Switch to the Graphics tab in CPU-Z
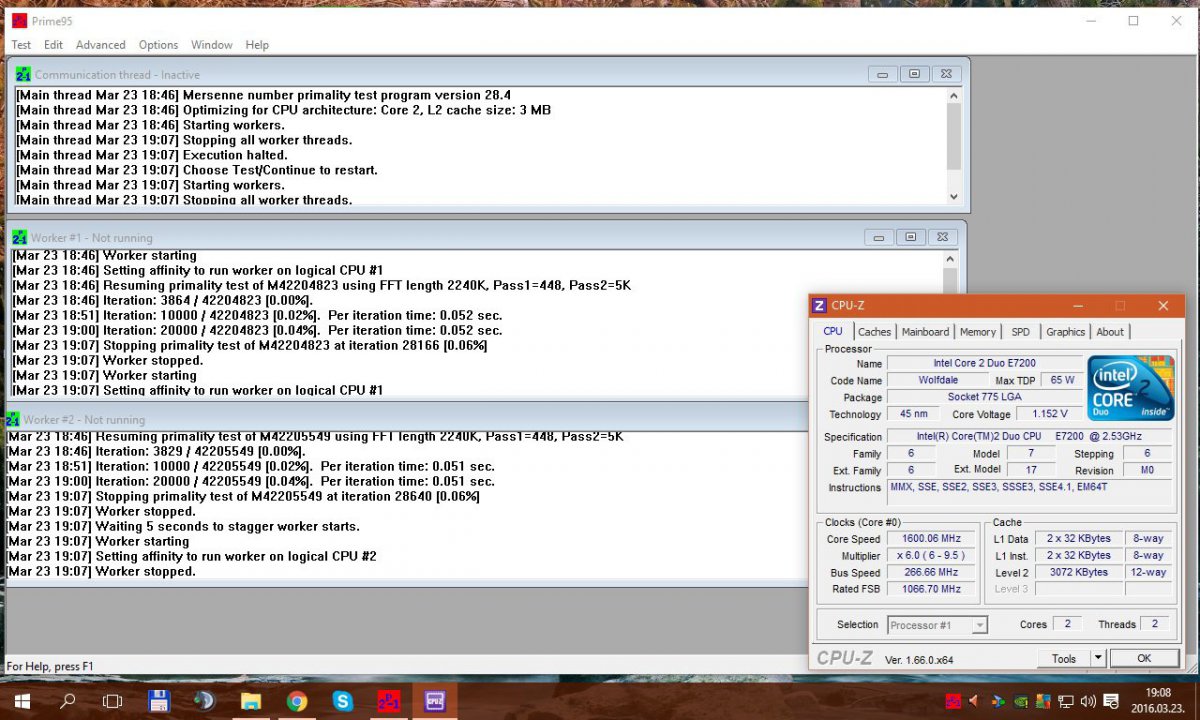1200x720 pixels. [x=1065, y=332]
